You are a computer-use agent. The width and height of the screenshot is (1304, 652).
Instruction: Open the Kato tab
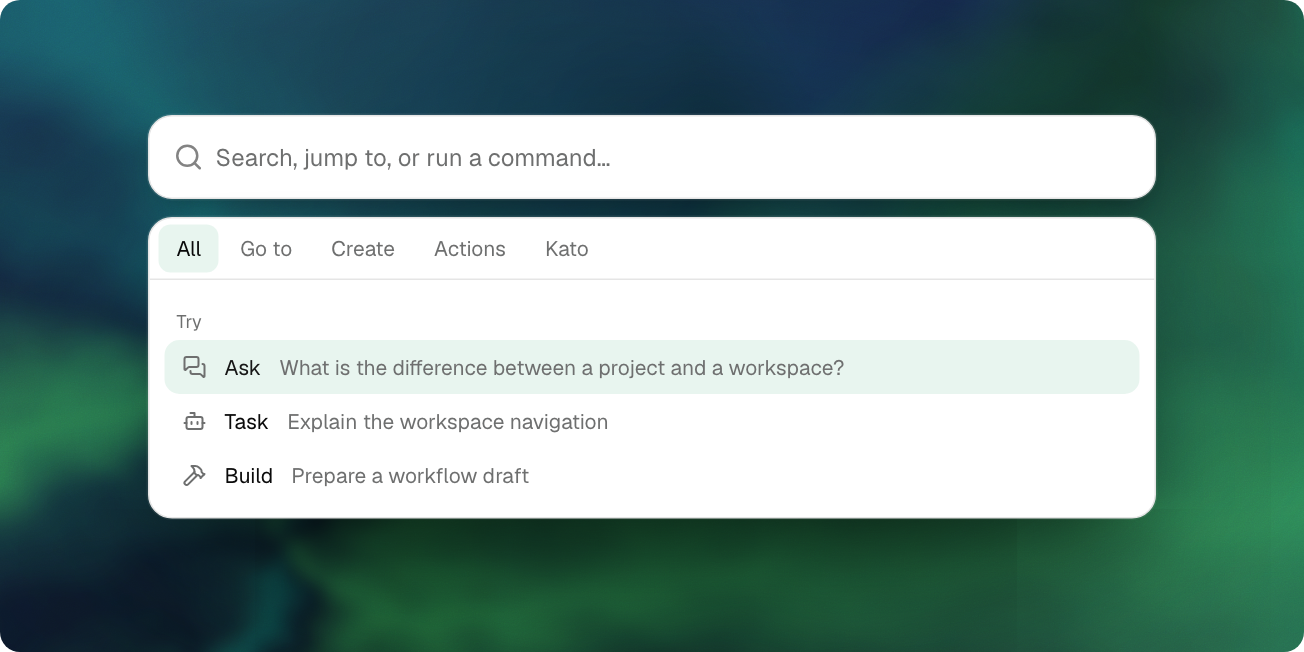pyautogui.click(x=567, y=249)
